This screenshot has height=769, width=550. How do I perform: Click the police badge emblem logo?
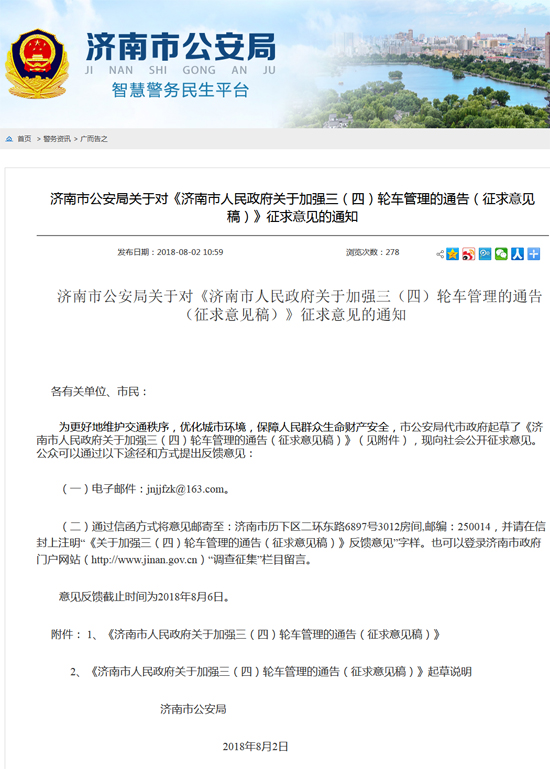tap(37, 64)
